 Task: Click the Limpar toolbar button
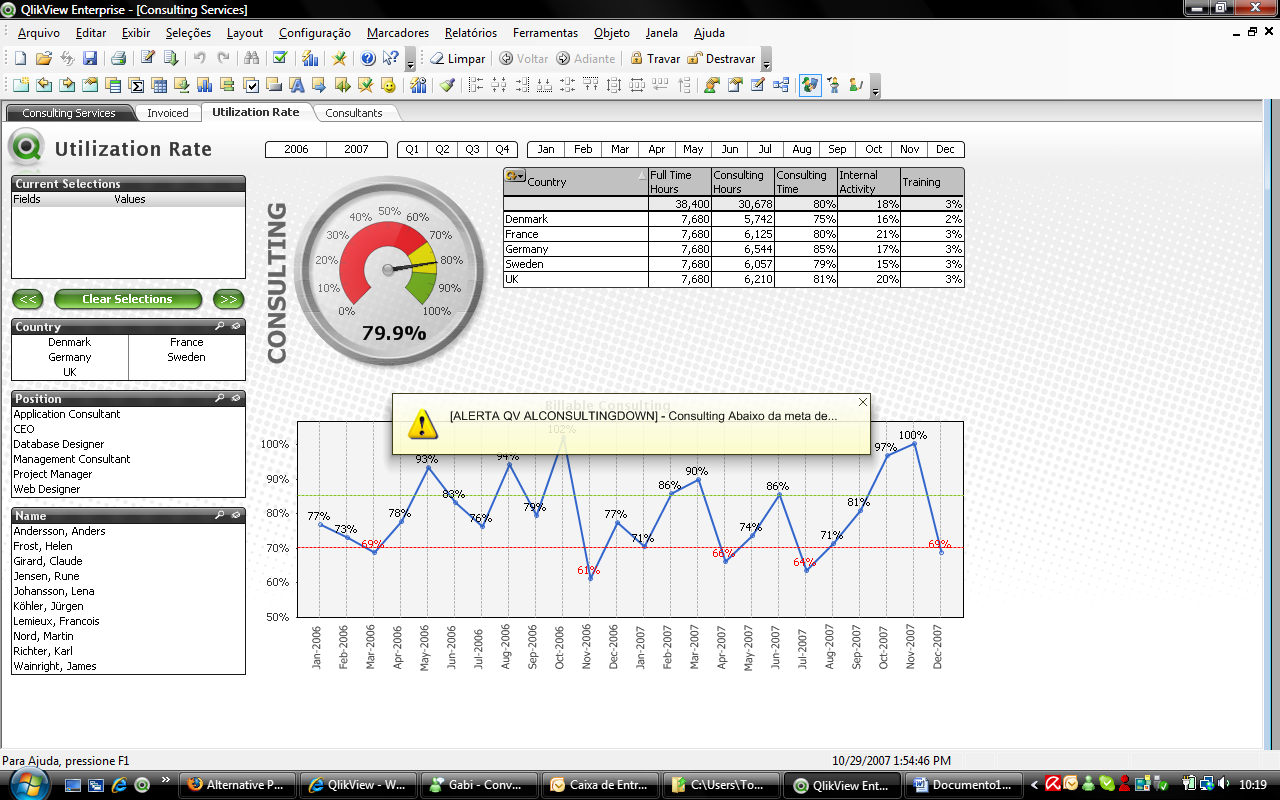[x=458, y=59]
